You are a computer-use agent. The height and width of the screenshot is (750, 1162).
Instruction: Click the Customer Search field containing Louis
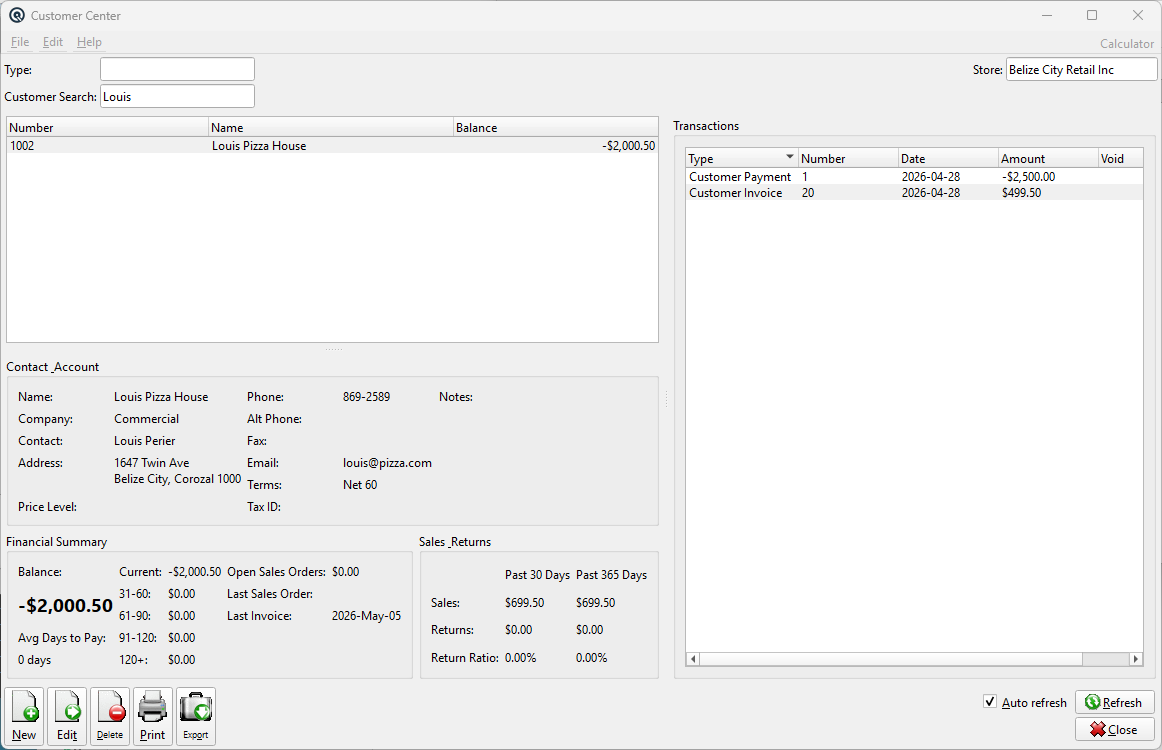pyautogui.click(x=177, y=96)
